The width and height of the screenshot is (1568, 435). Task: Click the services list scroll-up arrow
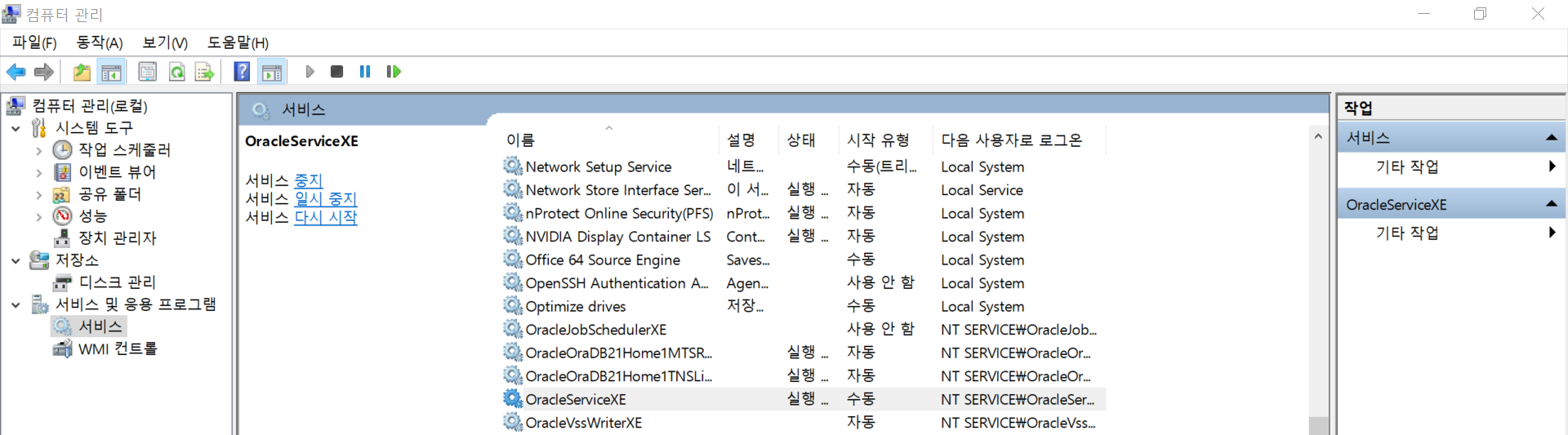pos(1318,136)
